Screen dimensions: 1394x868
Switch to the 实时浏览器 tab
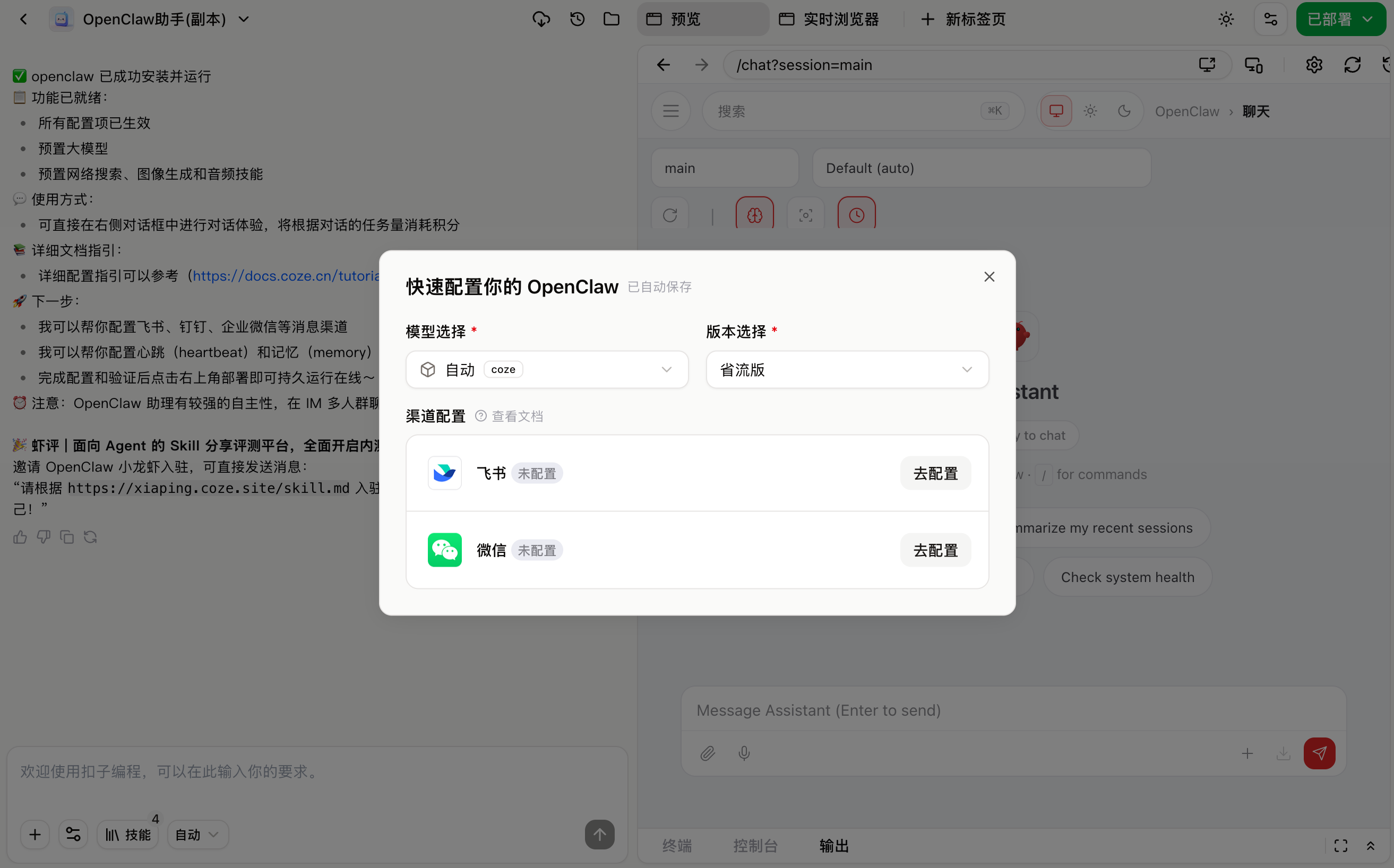[x=829, y=20]
